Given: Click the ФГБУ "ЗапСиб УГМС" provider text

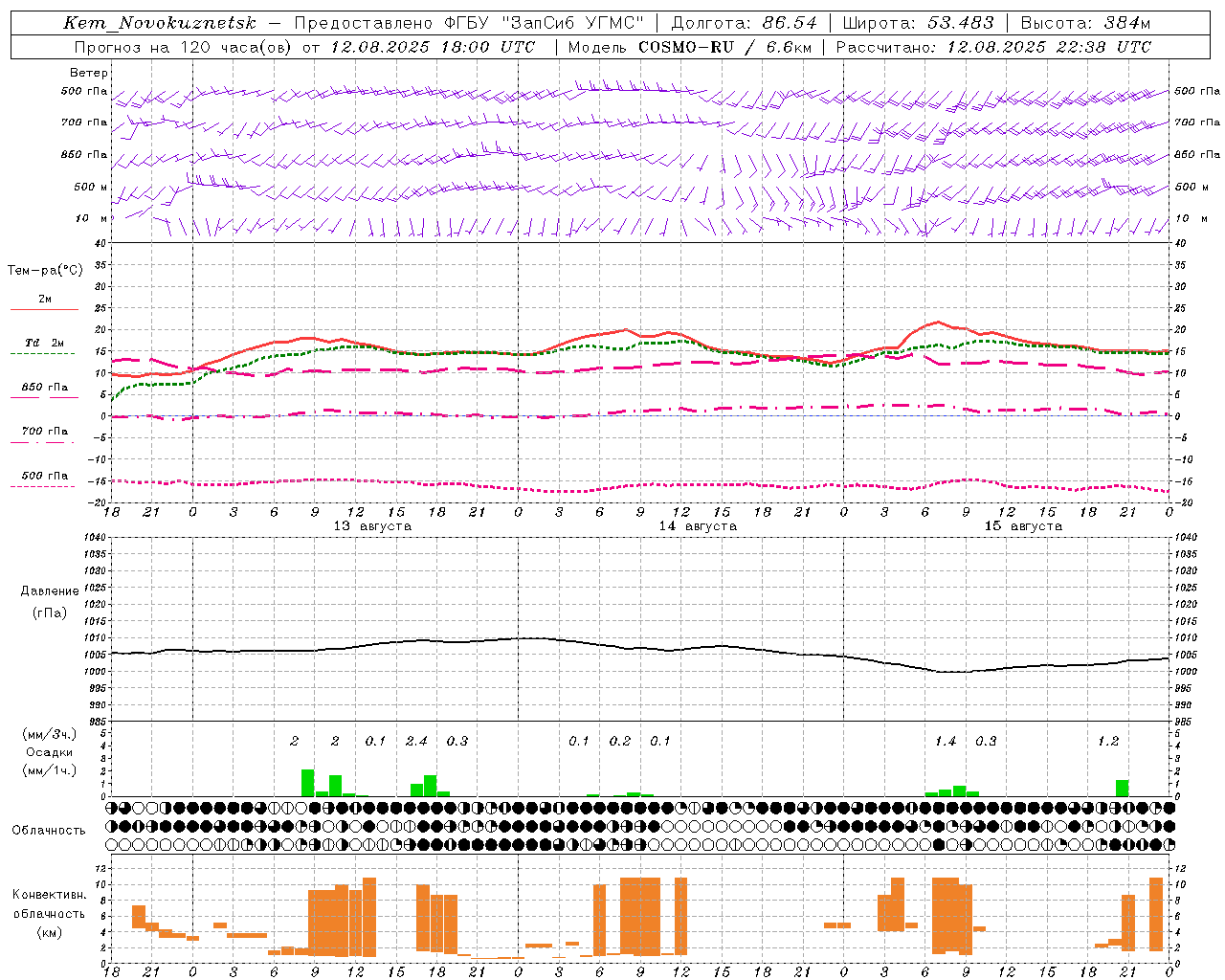Looking at the screenshot, I should [x=544, y=23].
